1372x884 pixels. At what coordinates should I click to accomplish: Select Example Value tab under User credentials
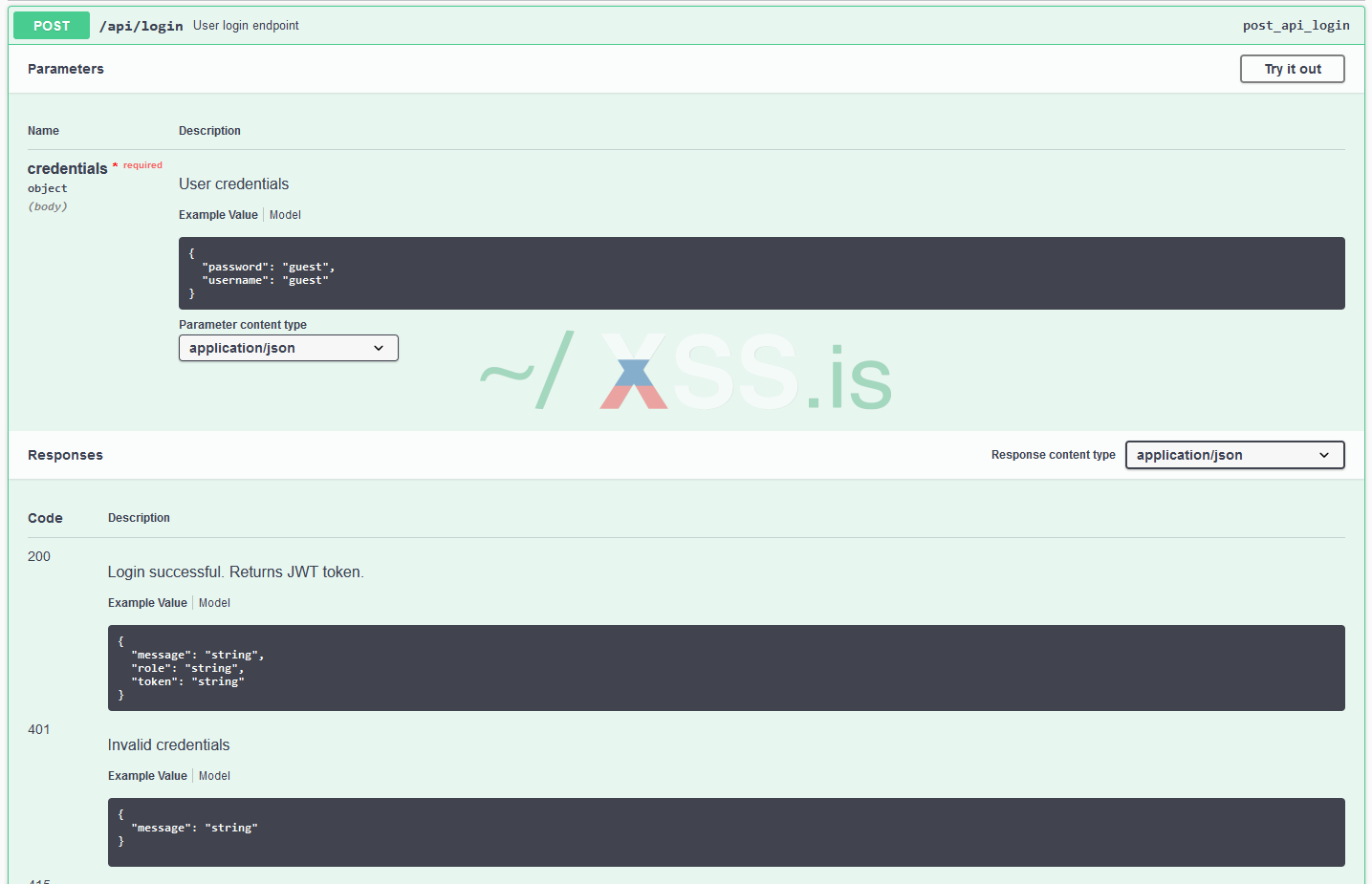pos(218,215)
